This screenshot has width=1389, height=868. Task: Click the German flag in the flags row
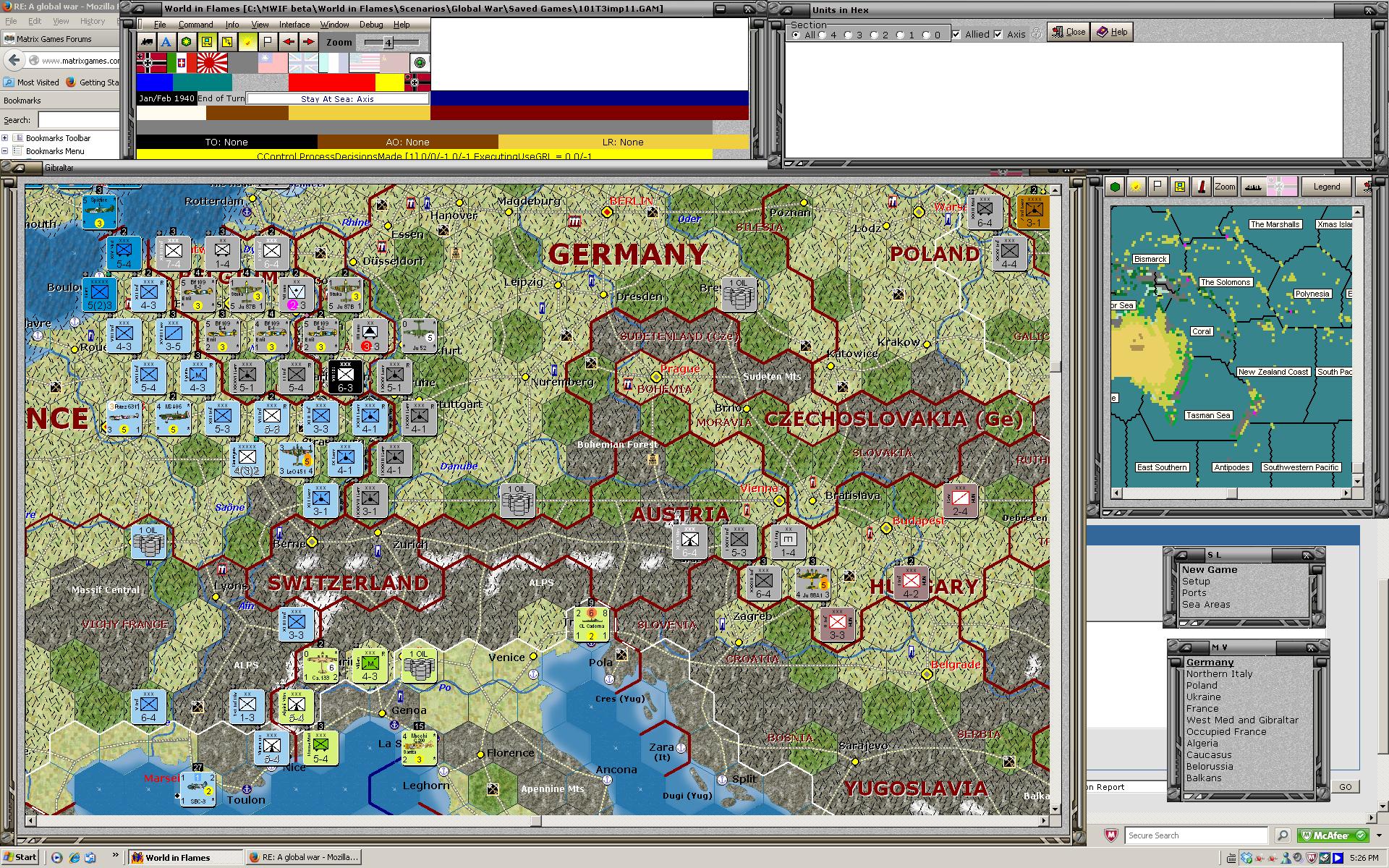151,63
